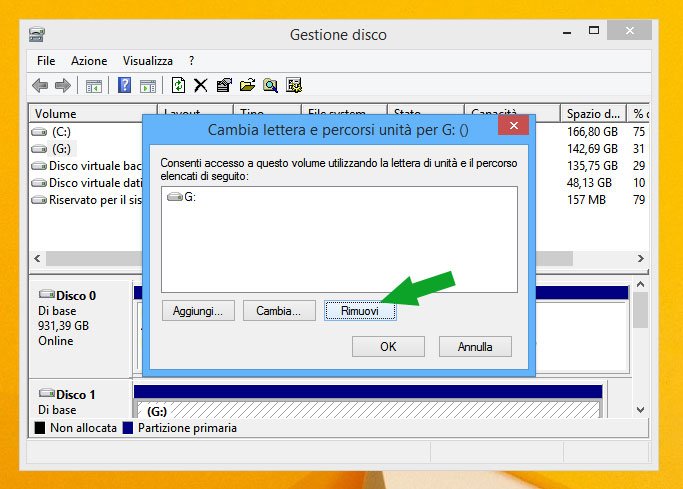This screenshot has height=489, width=683.
Task: Select Riservato per il sis volume row
Action: pyautogui.click(x=87, y=200)
